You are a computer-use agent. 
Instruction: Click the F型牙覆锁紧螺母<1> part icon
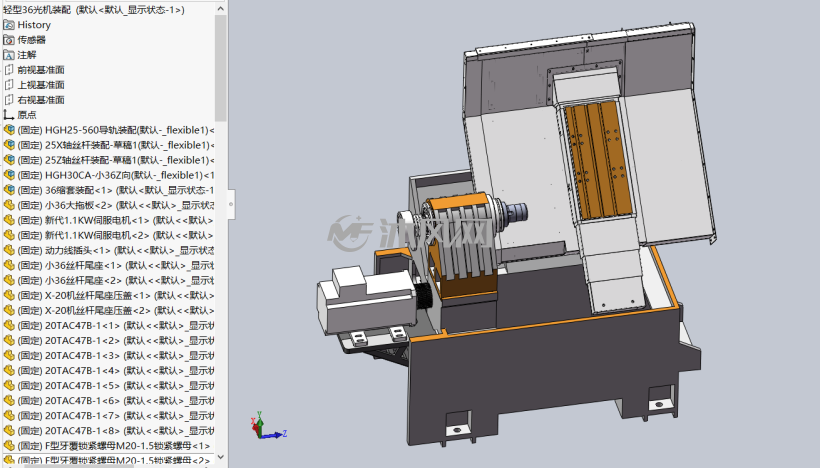[8, 446]
